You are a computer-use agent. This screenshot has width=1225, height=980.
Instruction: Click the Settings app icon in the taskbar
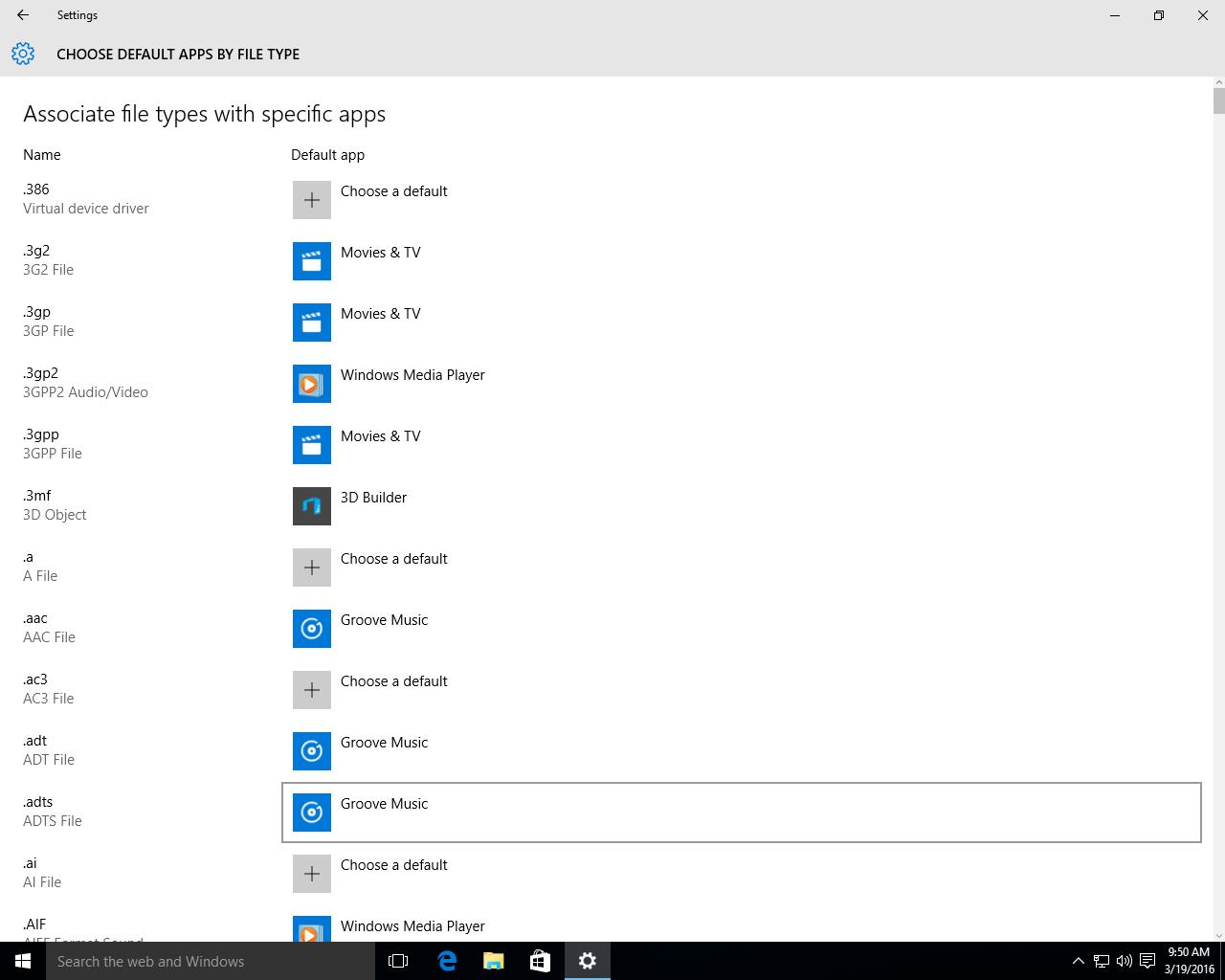click(x=588, y=961)
